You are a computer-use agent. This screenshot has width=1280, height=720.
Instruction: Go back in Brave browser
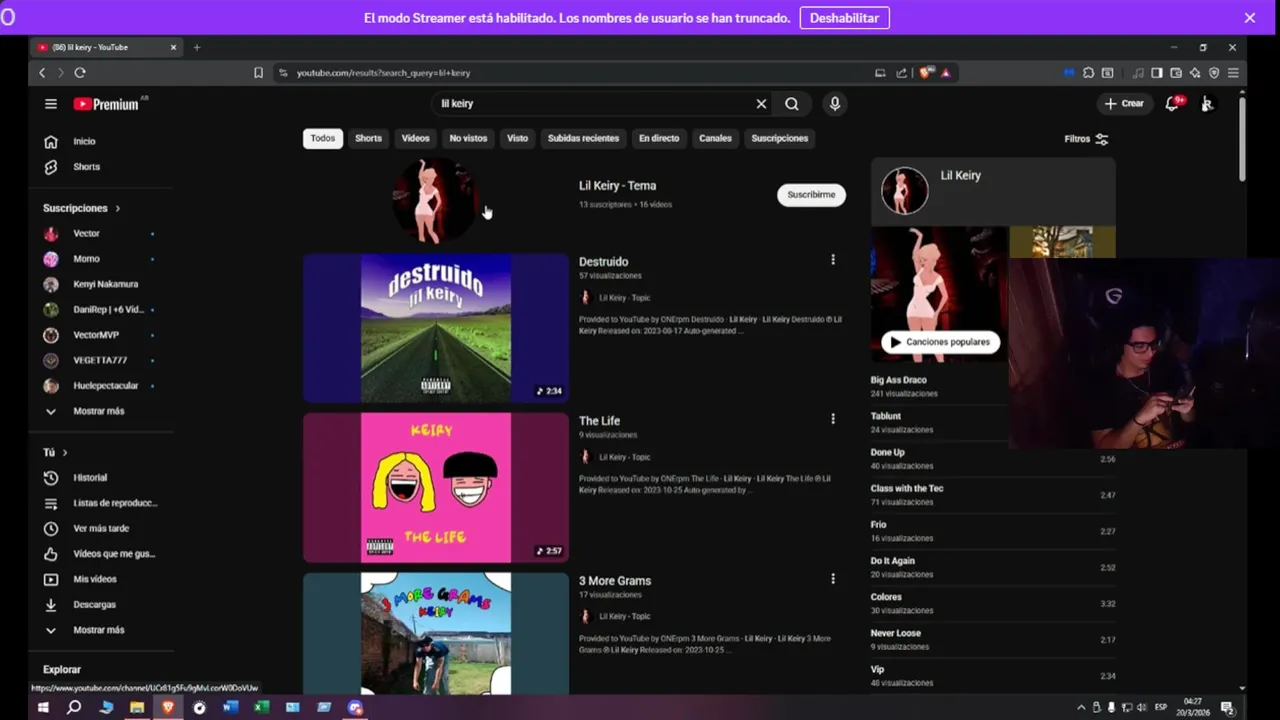pyautogui.click(x=42, y=73)
